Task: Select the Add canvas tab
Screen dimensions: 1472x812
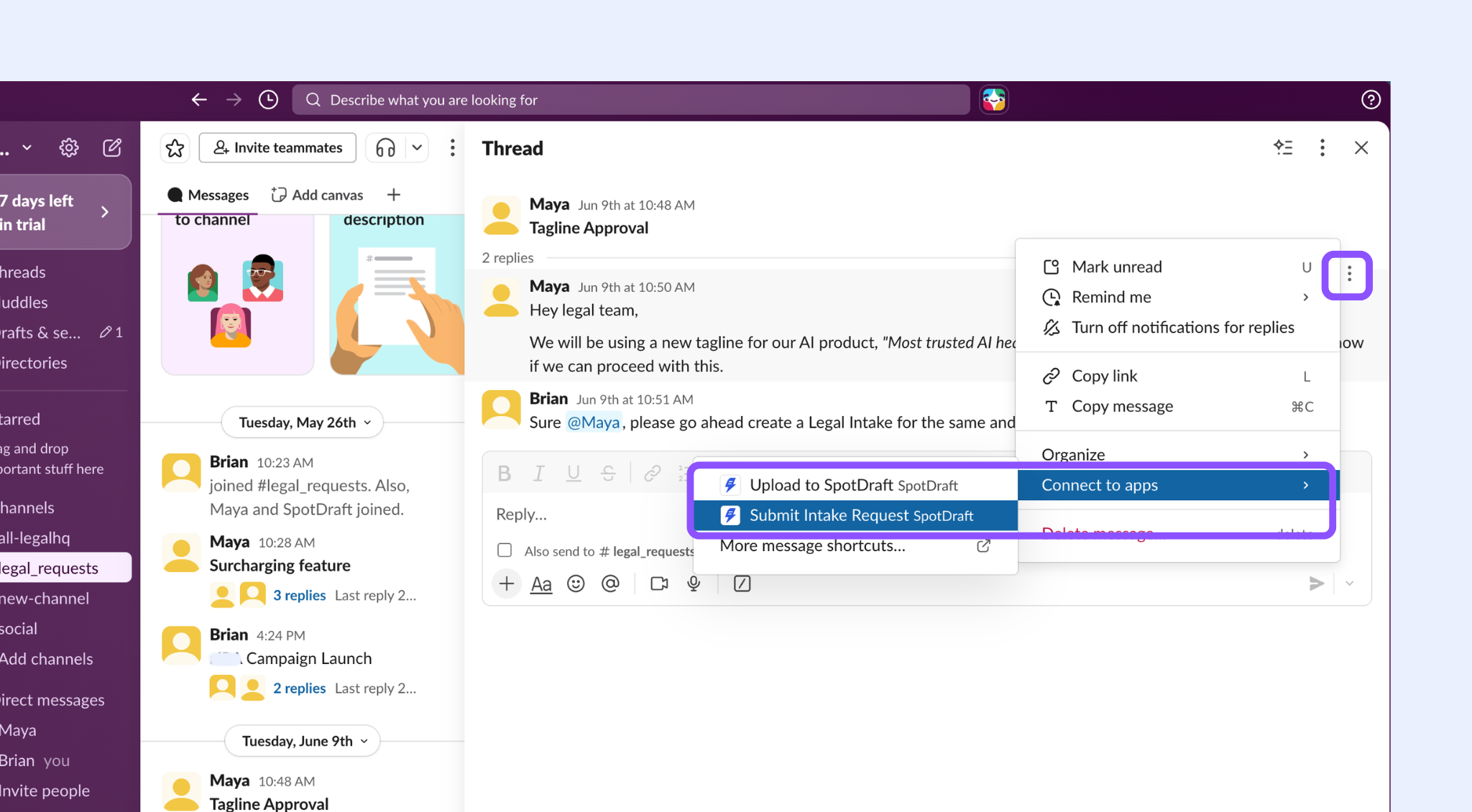Action: click(x=317, y=195)
